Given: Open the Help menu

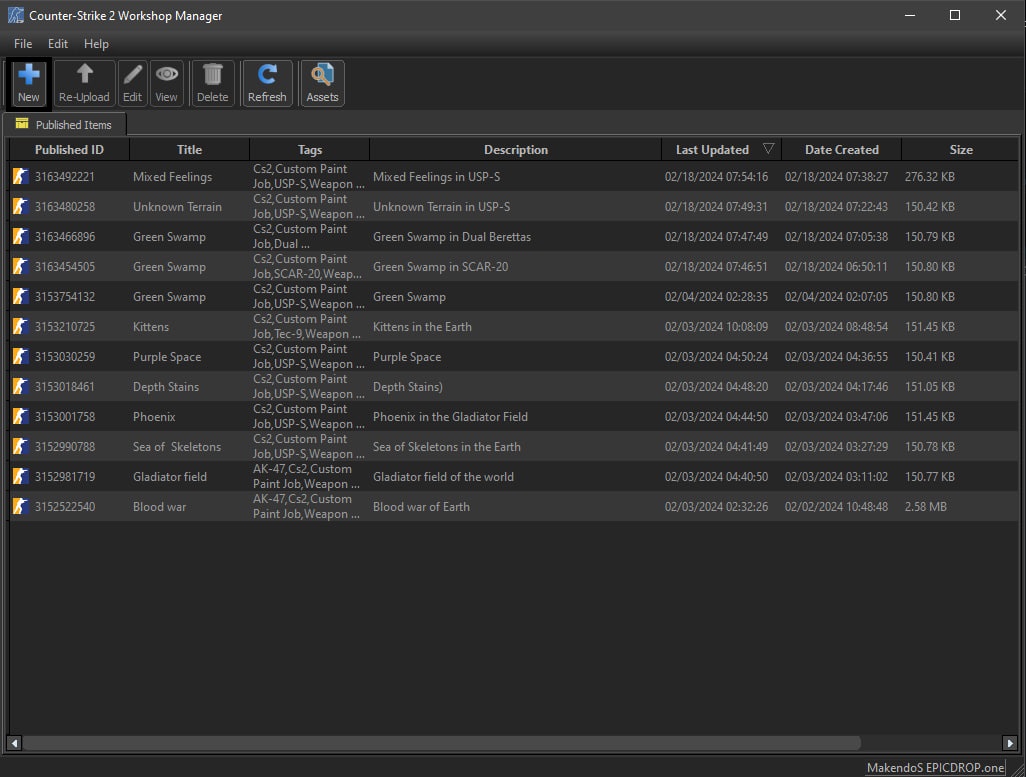Looking at the screenshot, I should click(96, 44).
